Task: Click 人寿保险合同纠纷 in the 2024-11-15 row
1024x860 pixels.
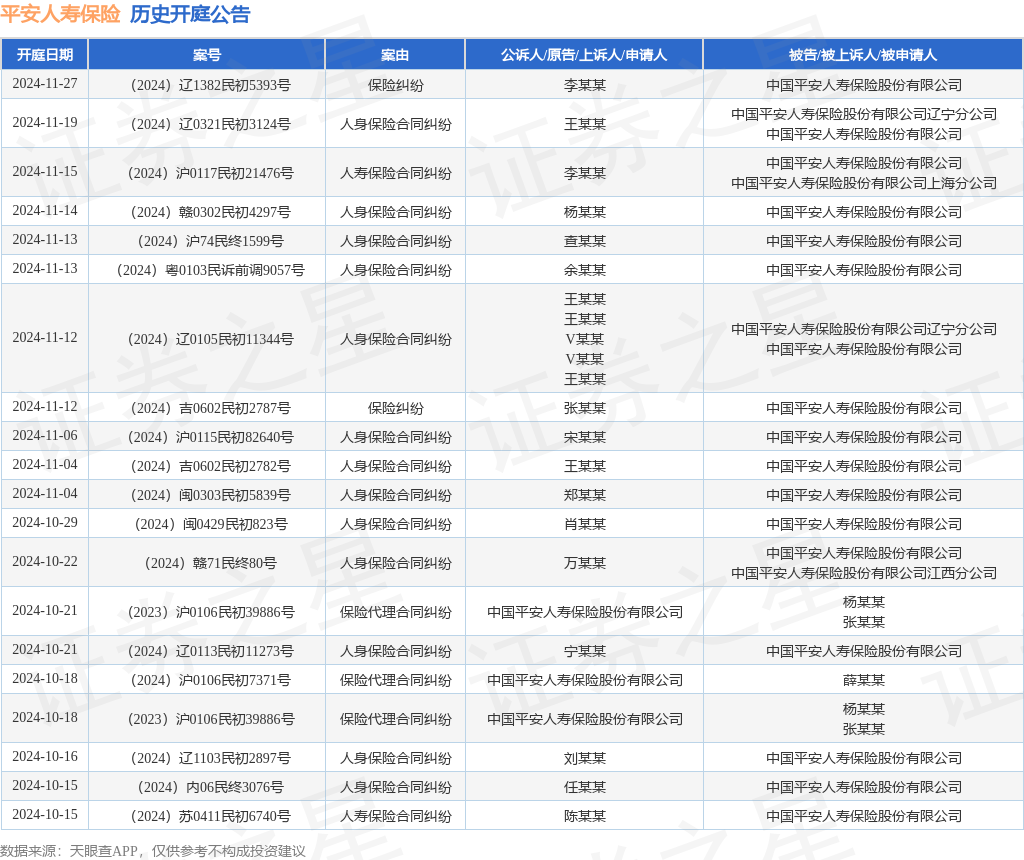Action: [x=395, y=173]
